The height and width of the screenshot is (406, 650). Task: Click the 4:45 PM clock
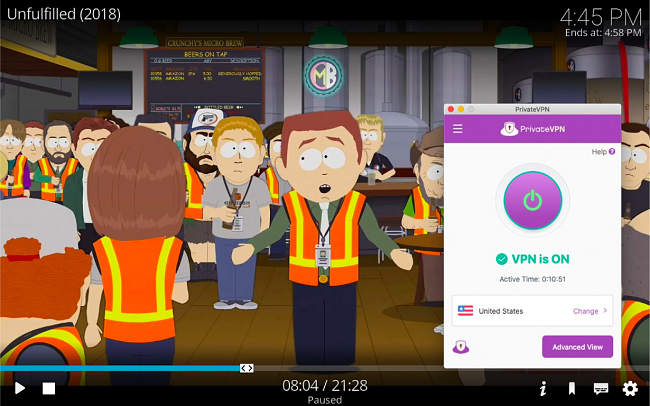(x=601, y=17)
